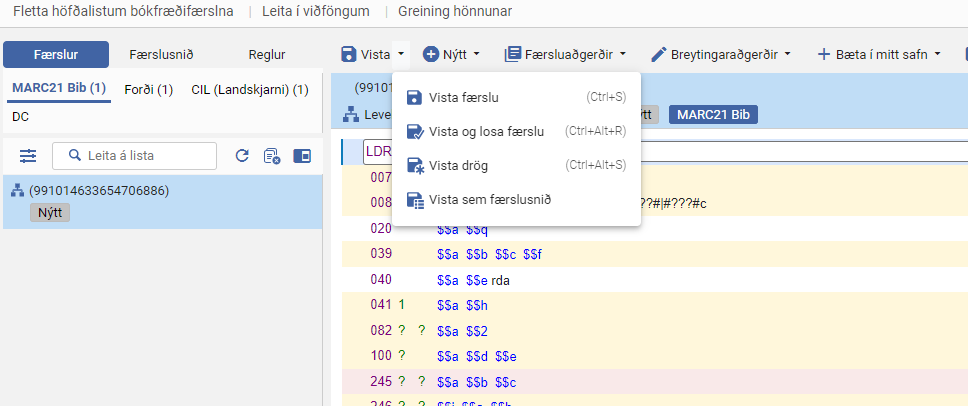This screenshot has width=968, height=406.
Task: Open the list filter settings icon
Action: pos(28,156)
